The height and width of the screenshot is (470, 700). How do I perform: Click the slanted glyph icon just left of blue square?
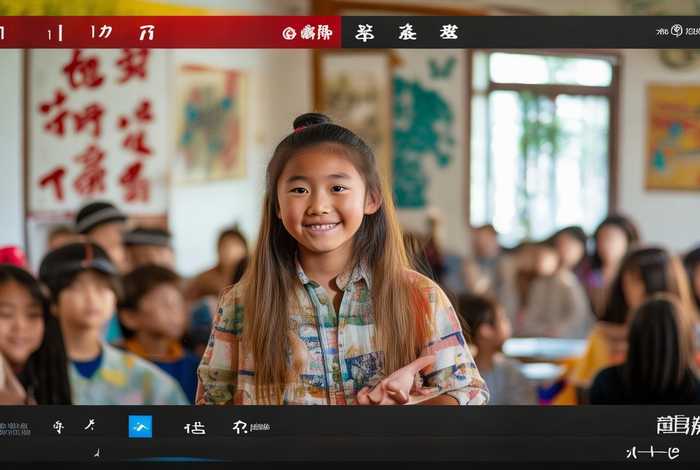coord(90,424)
